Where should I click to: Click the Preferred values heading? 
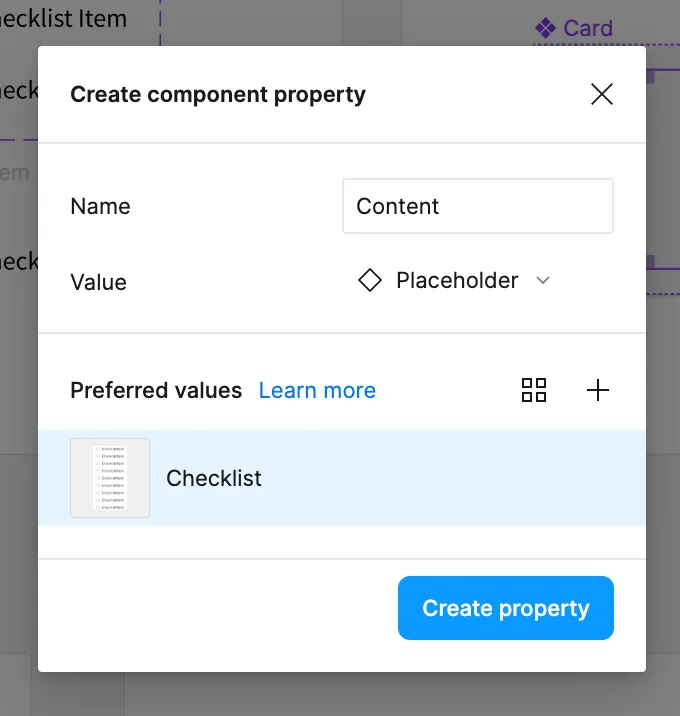[x=156, y=390]
